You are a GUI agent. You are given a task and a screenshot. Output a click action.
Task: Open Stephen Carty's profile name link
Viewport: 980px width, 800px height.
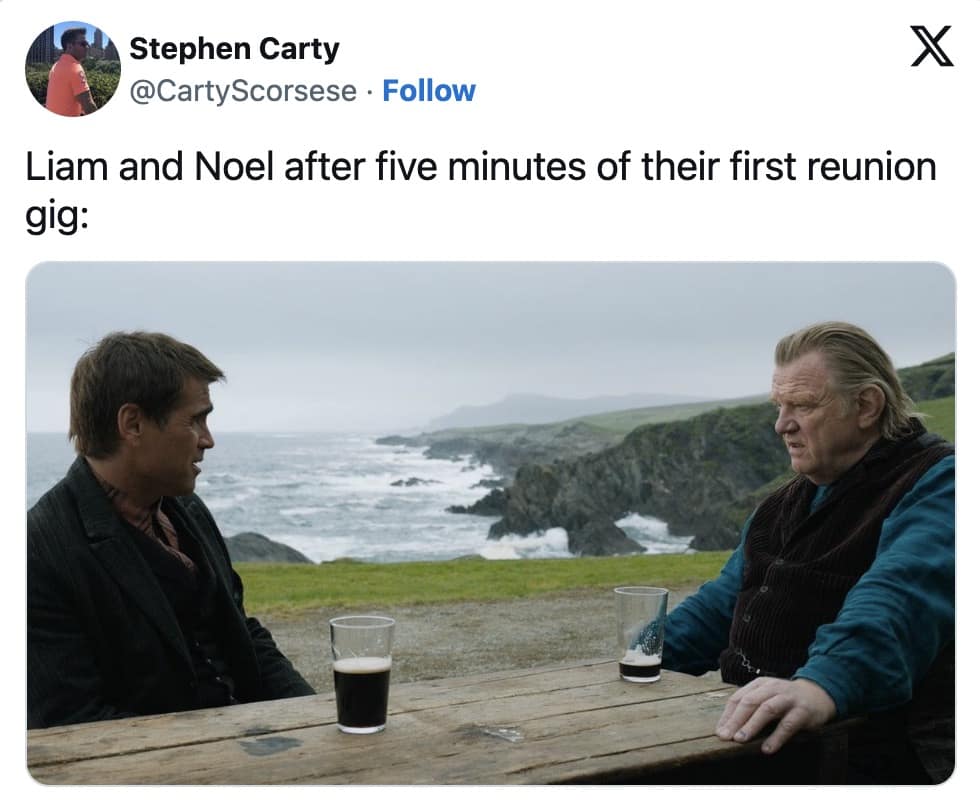click(x=234, y=48)
